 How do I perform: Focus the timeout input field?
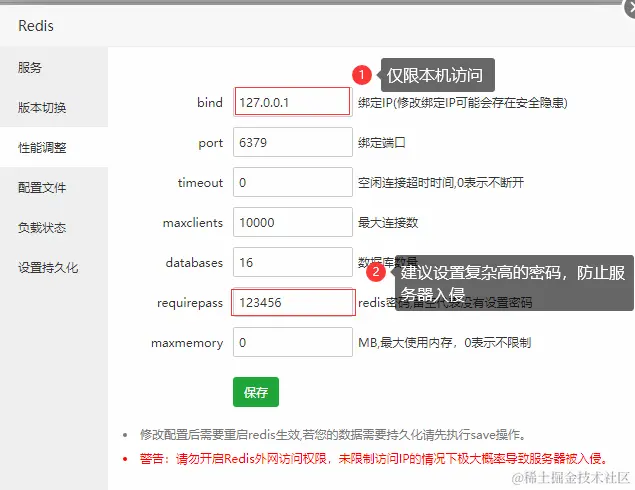tap(292, 182)
